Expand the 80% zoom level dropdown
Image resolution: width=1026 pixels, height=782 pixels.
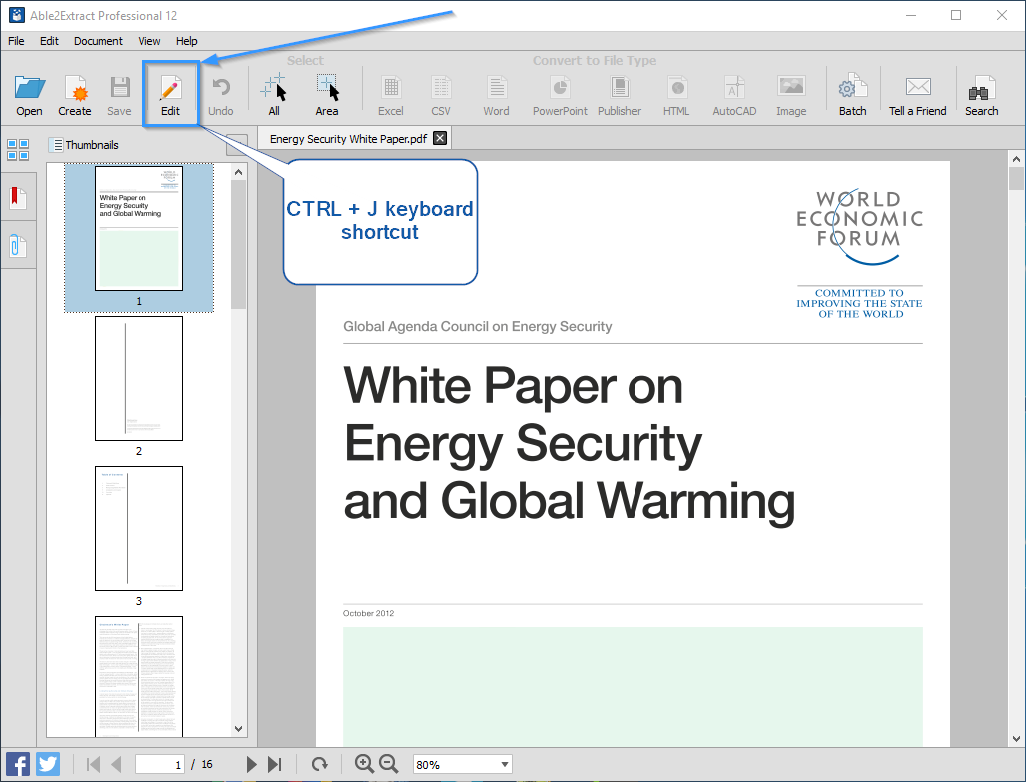tap(505, 765)
